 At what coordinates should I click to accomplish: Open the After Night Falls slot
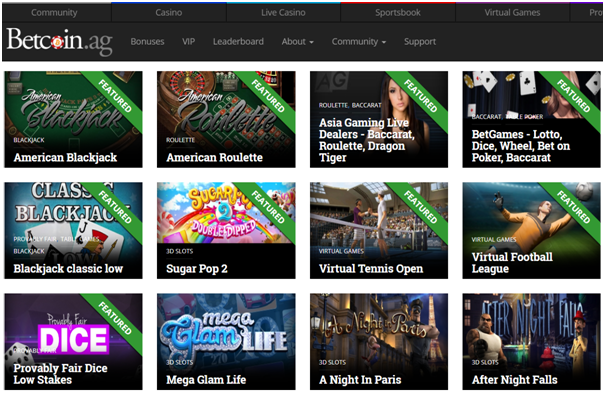[531, 342]
